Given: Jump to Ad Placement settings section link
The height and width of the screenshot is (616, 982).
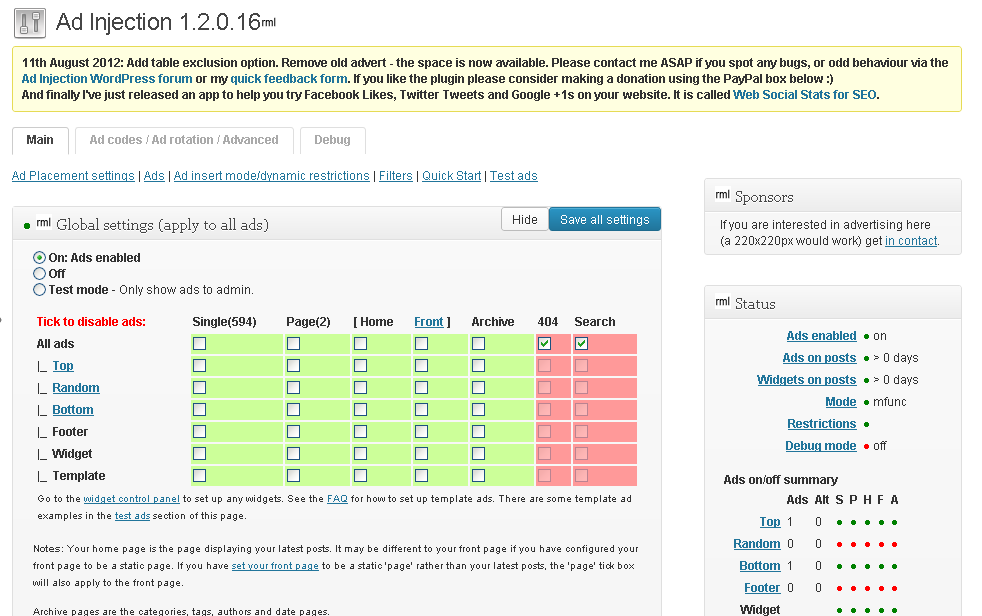Looking at the screenshot, I should (x=73, y=176).
